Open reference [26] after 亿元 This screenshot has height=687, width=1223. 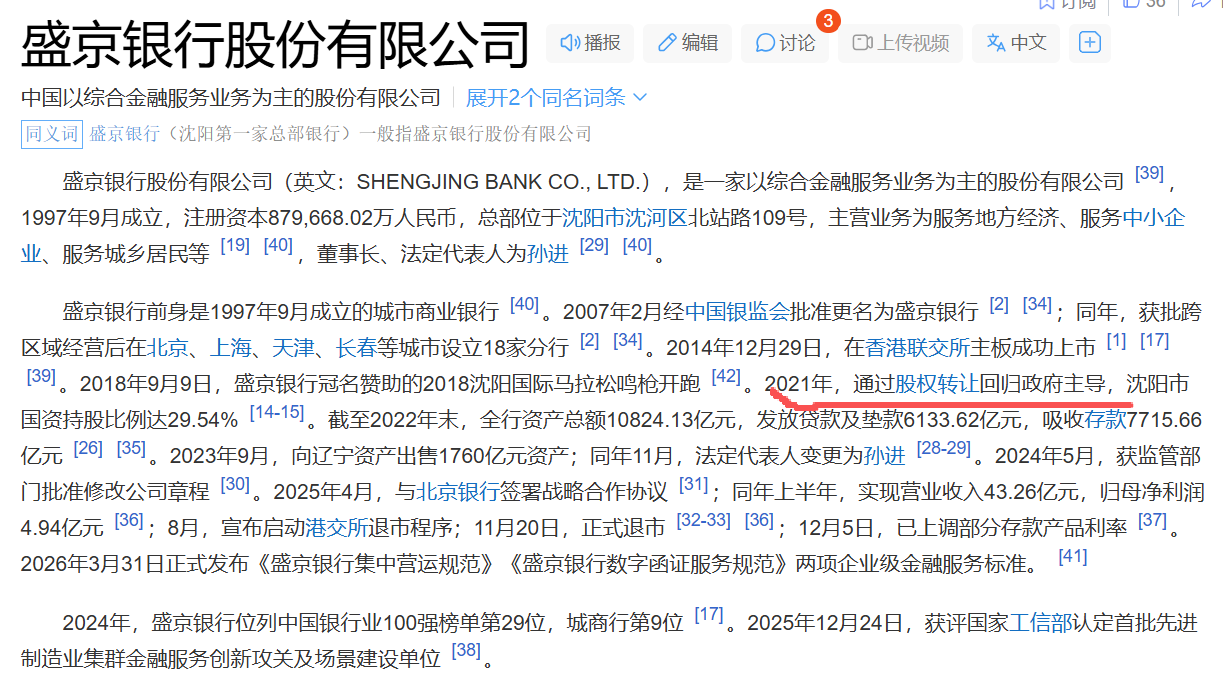[88, 448]
